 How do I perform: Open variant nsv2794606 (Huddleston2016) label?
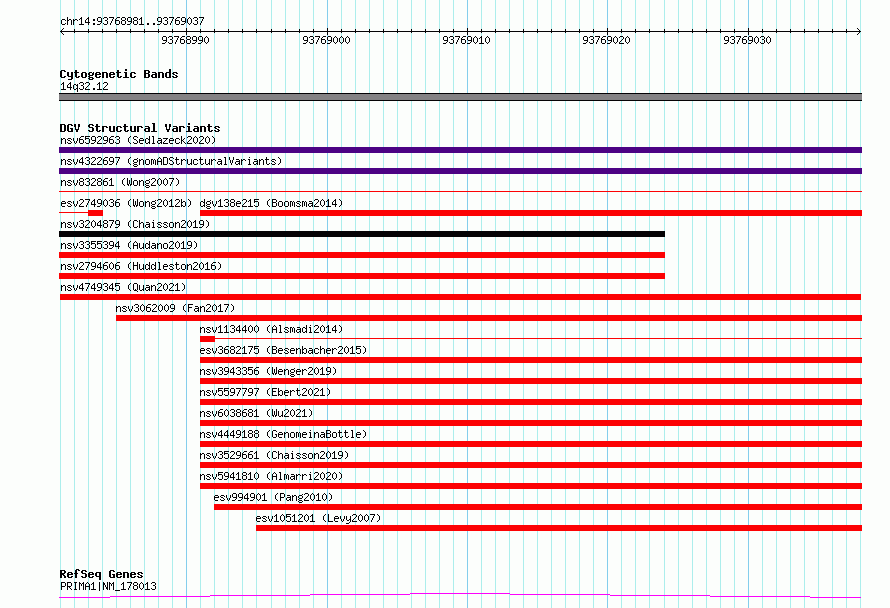click(x=141, y=266)
